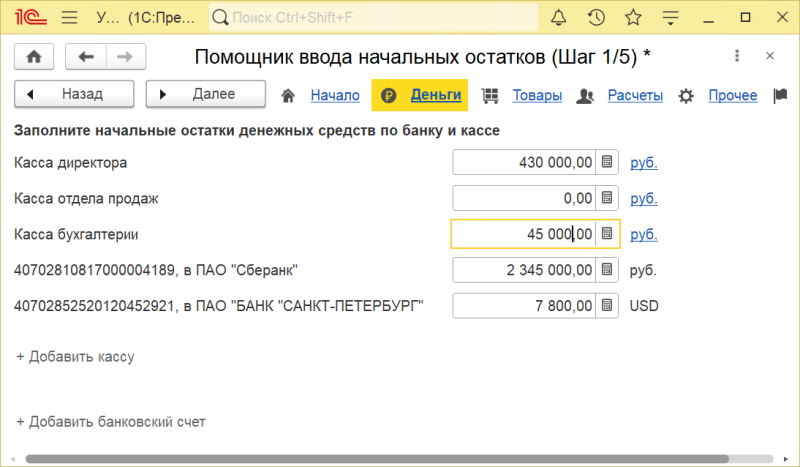Screen dimensions: 800x467
Task: Edit Касса бухгалтерии amount field
Action: [x=523, y=234]
